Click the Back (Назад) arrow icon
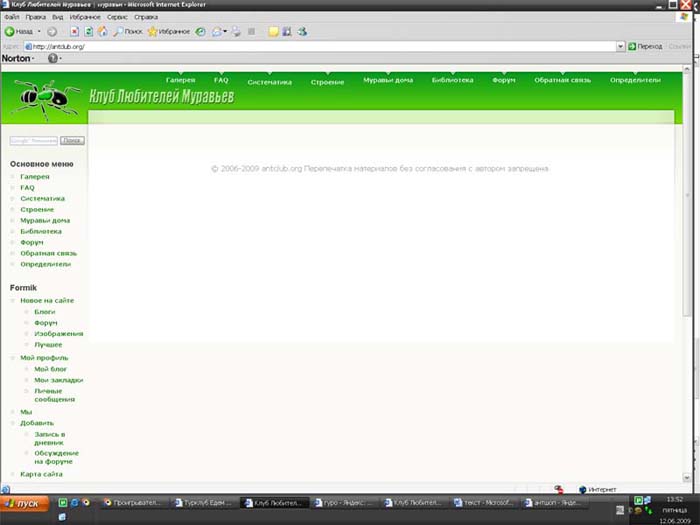 click(10, 32)
